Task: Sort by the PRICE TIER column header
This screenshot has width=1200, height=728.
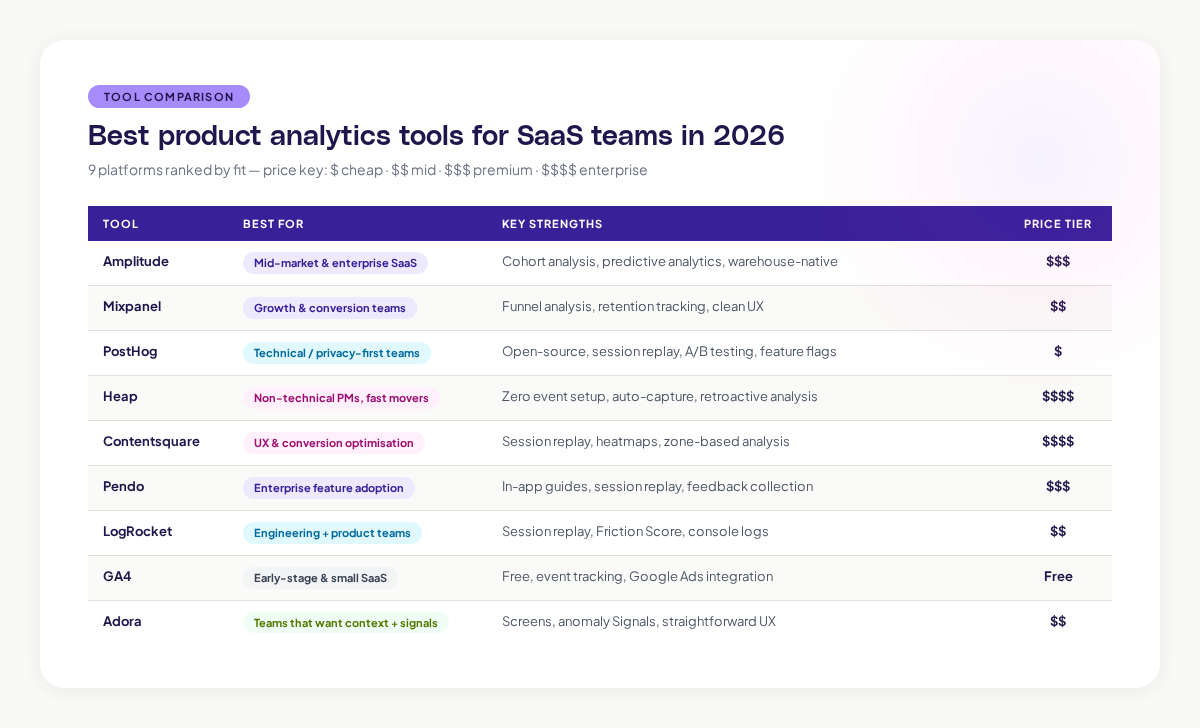Action: (x=1057, y=224)
